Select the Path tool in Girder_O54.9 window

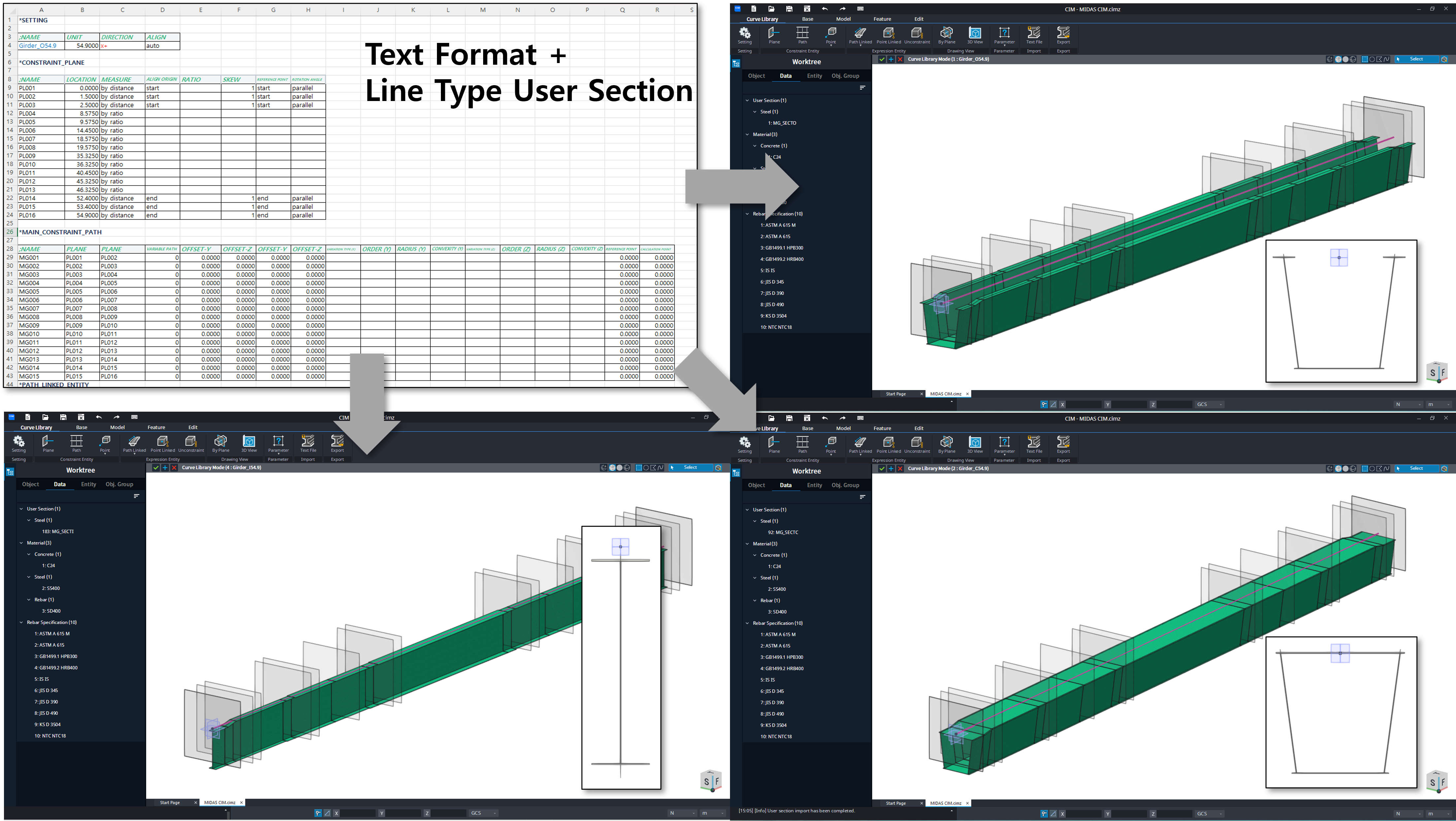(803, 35)
